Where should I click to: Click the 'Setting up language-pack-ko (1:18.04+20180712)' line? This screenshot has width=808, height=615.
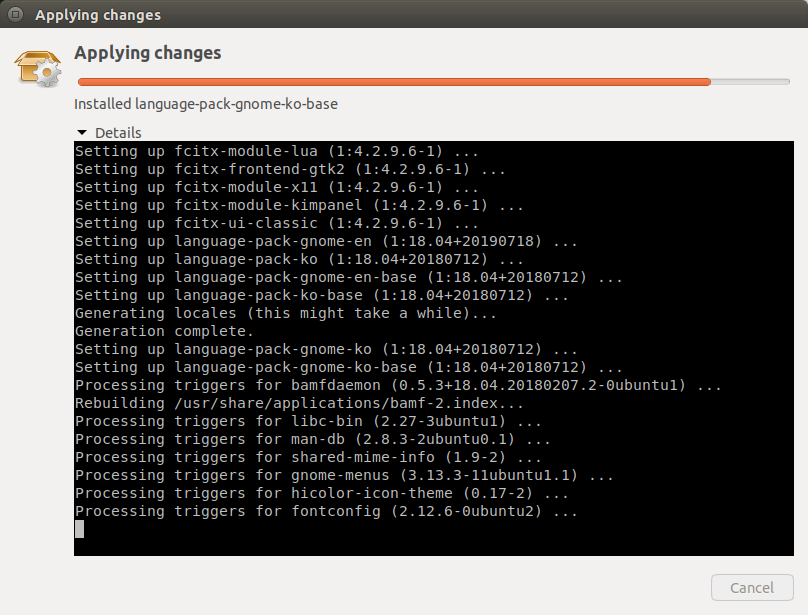click(x=299, y=259)
